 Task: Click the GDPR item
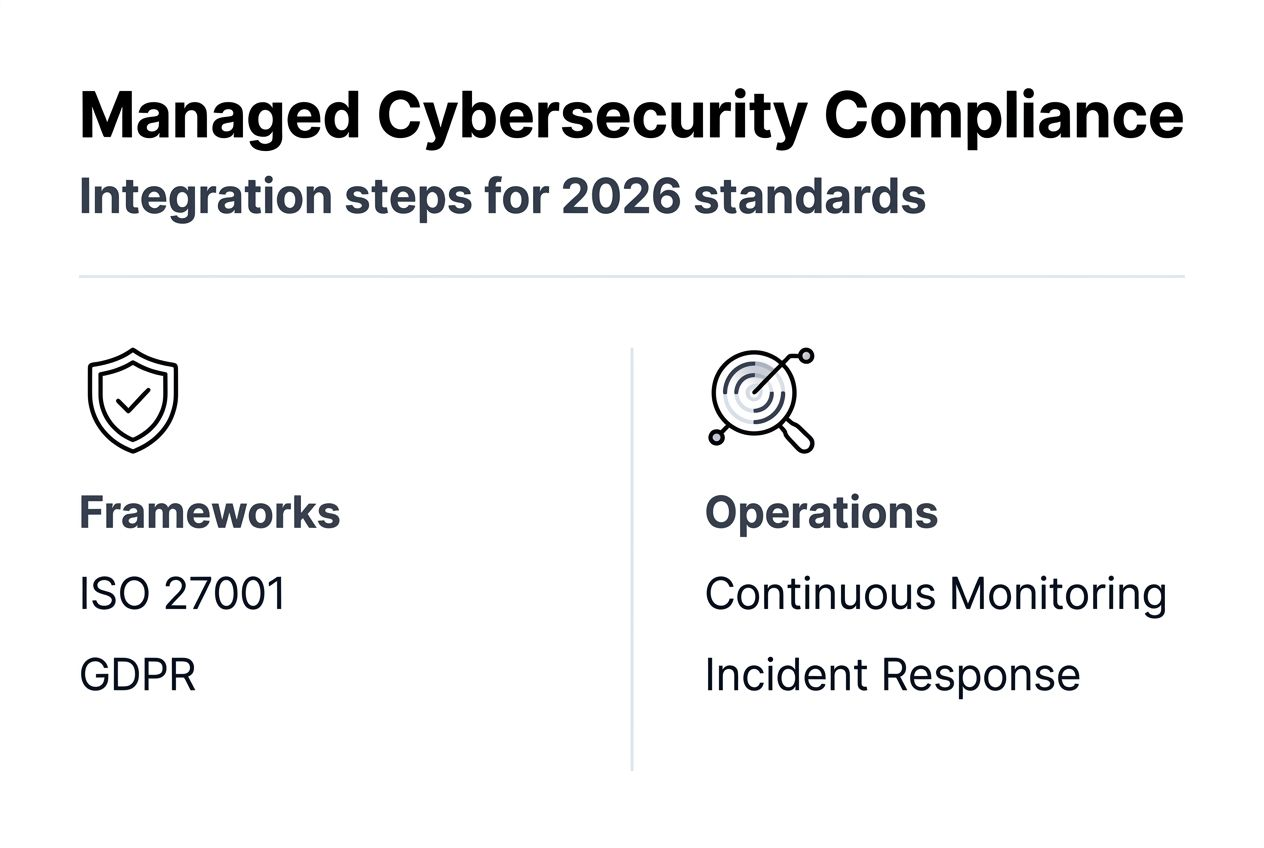point(138,675)
